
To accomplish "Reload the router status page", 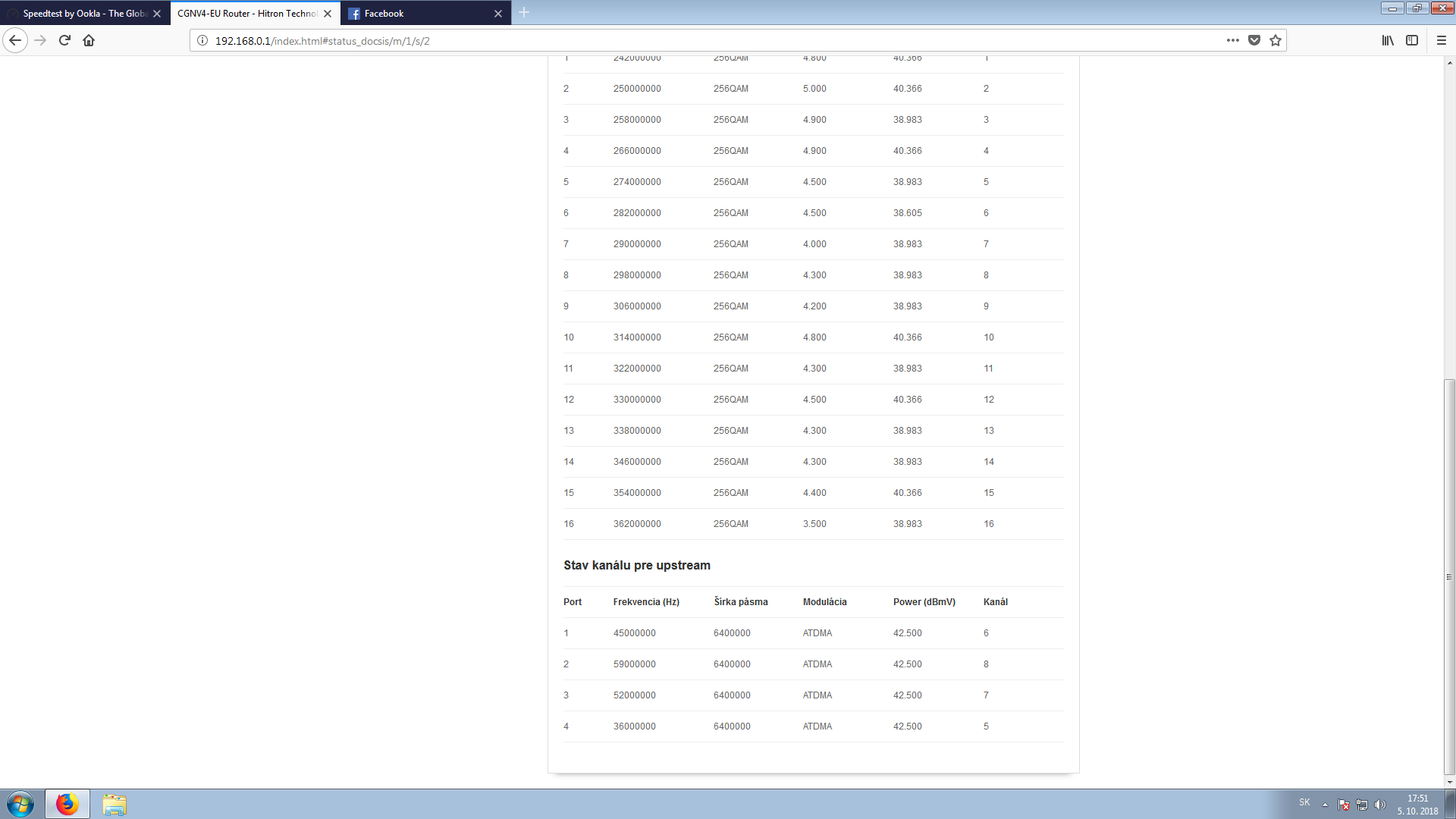I will coord(64,40).
